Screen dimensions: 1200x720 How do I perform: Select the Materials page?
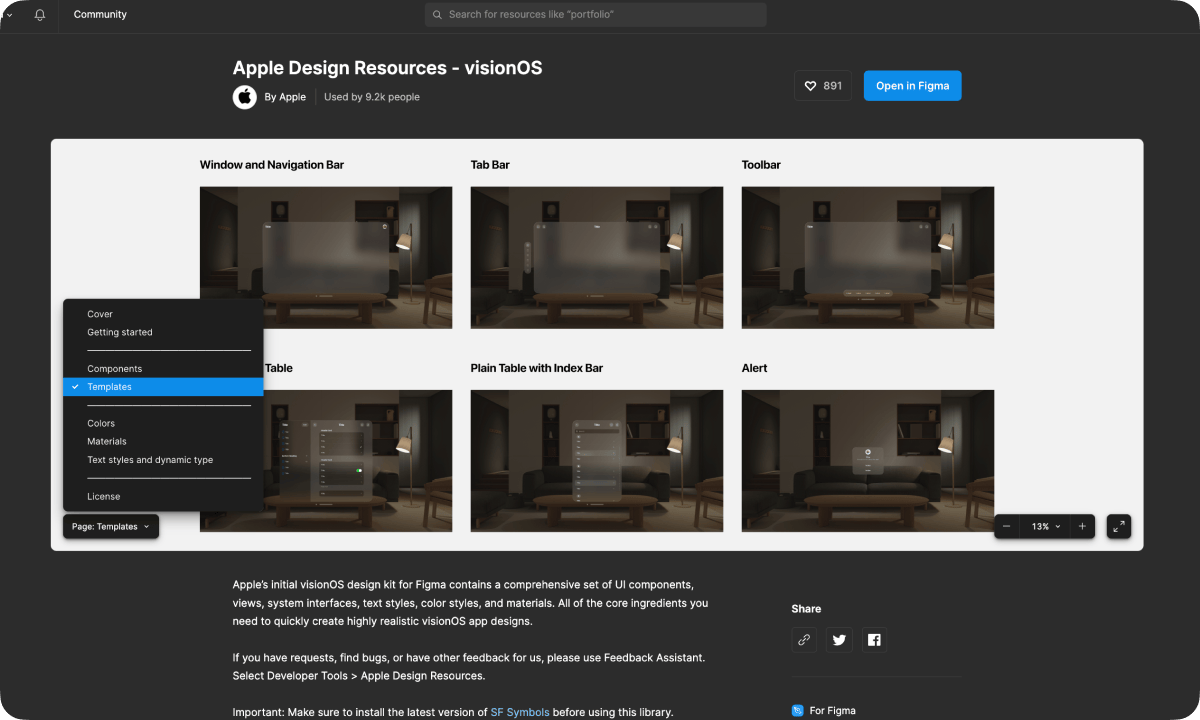click(163, 441)
